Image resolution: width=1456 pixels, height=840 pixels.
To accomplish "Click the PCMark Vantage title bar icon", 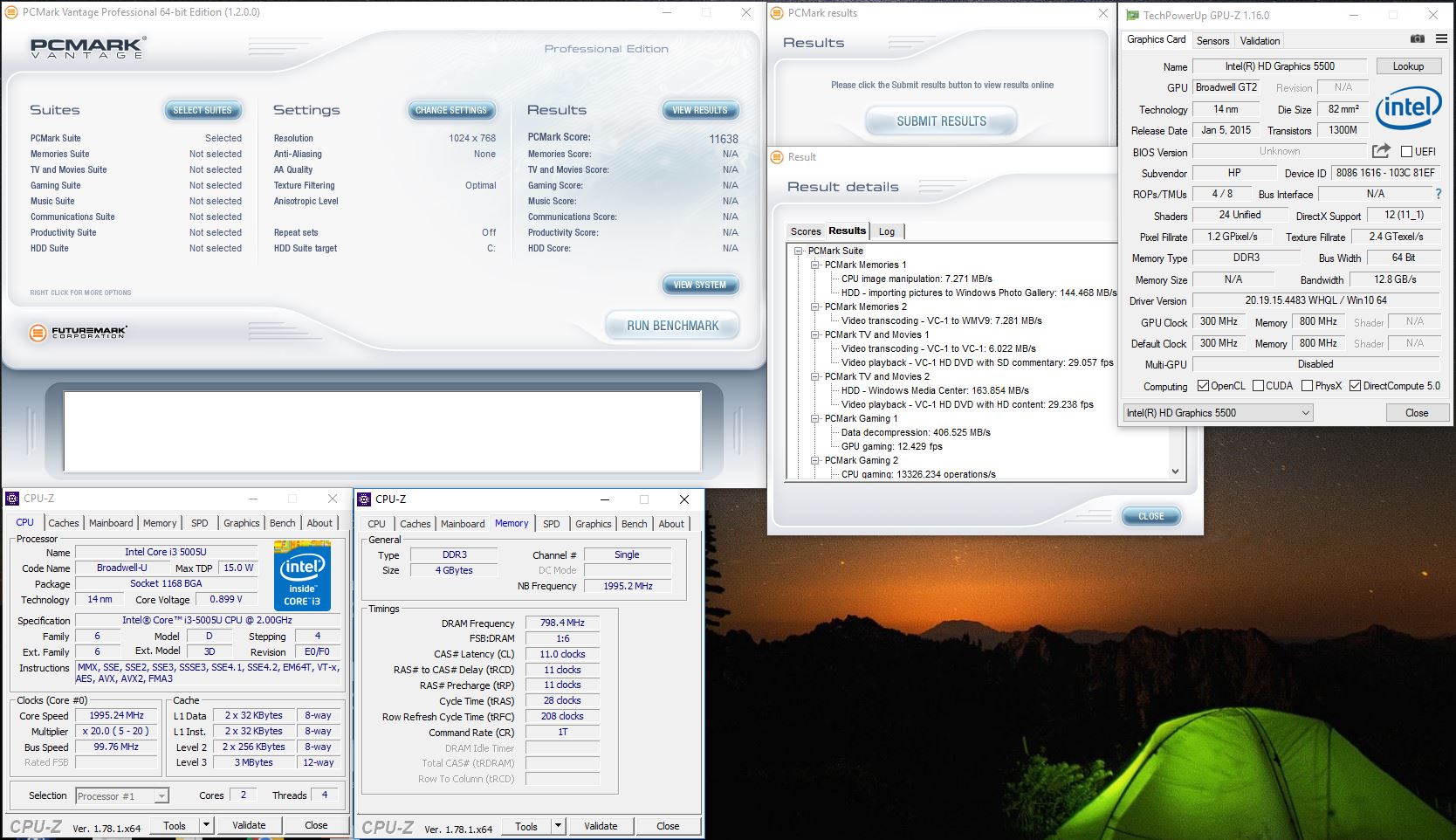I will [x=11, y=12].
